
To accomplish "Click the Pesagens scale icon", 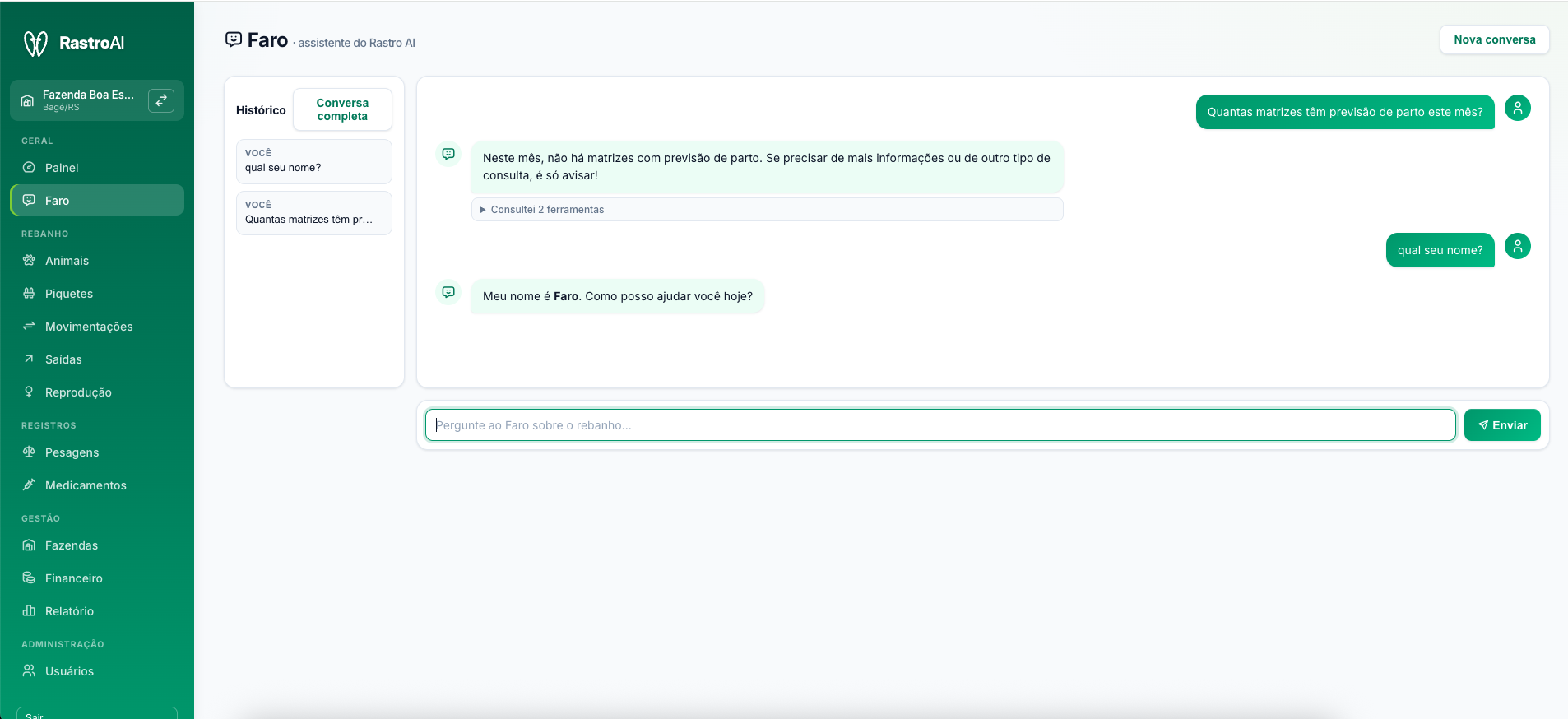I will 29,452.
